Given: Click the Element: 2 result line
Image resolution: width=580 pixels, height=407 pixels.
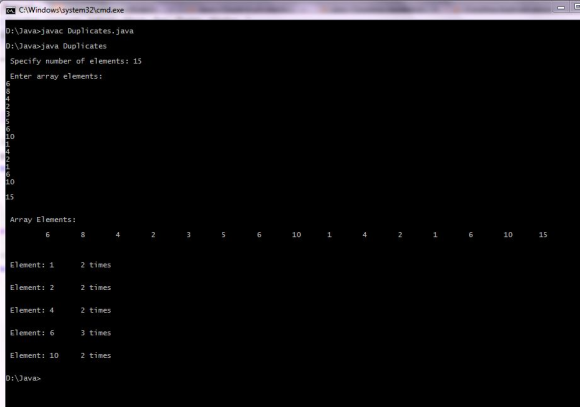Looking at the screenshot, I should tap(61, 288).
